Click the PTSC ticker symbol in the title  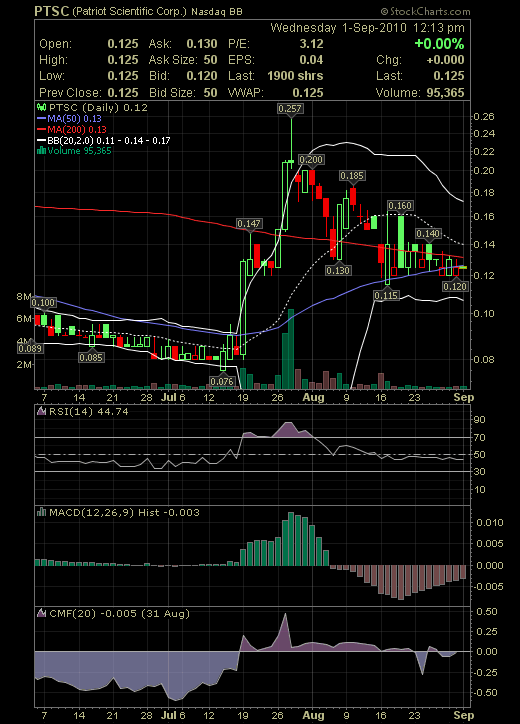52,11
